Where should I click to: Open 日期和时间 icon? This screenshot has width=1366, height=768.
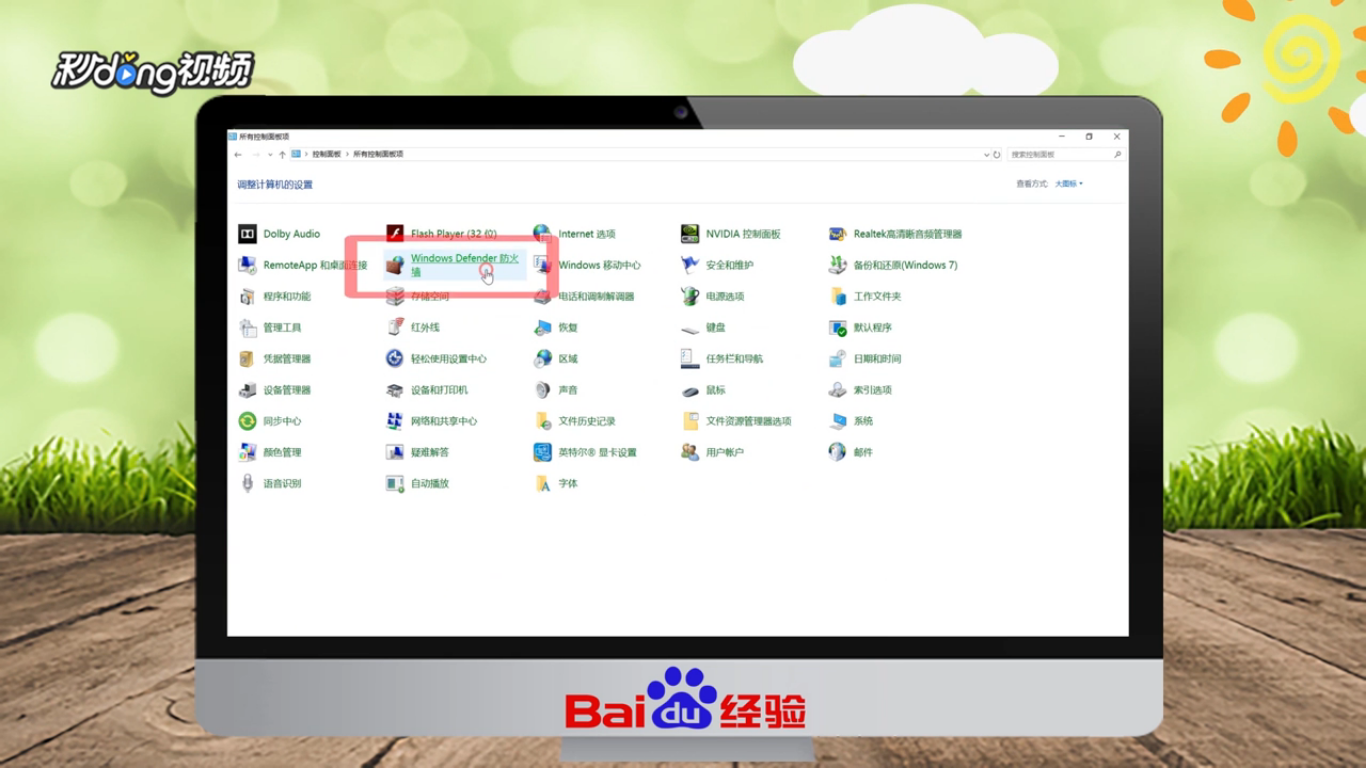[x=838, y=358]
